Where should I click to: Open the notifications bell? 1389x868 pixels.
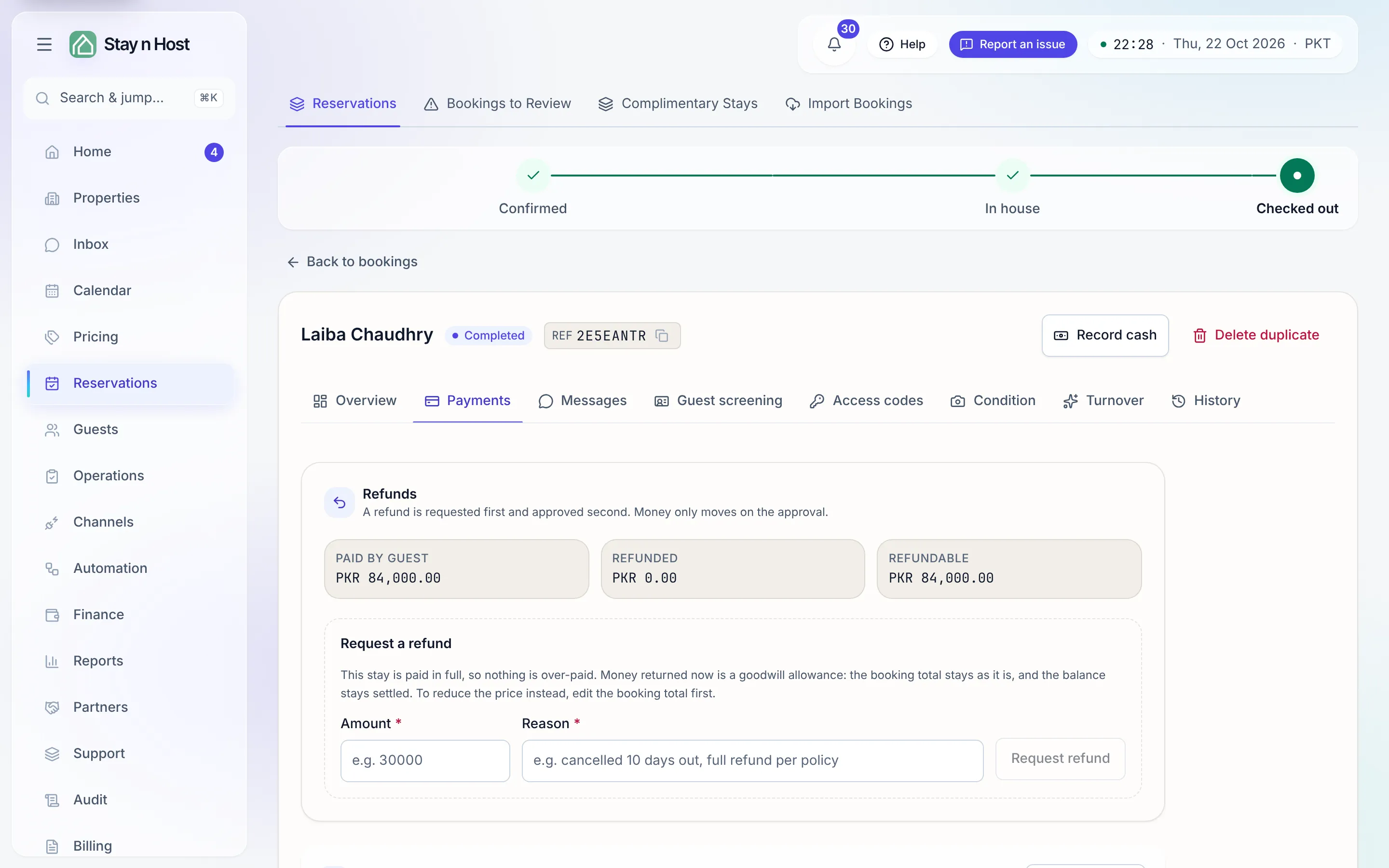[834, 44]
